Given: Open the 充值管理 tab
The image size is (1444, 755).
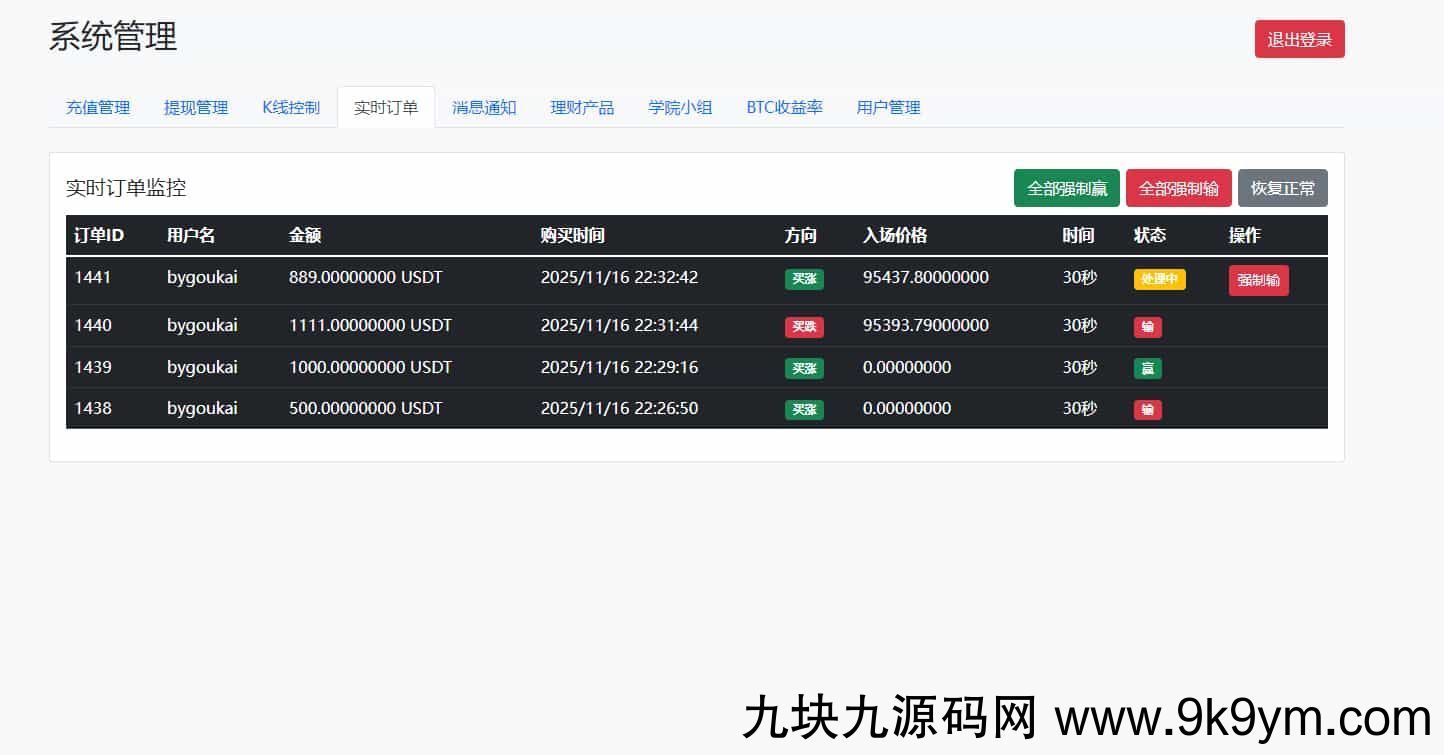Looking at the screenshot, I should click(x=98, y=107).
